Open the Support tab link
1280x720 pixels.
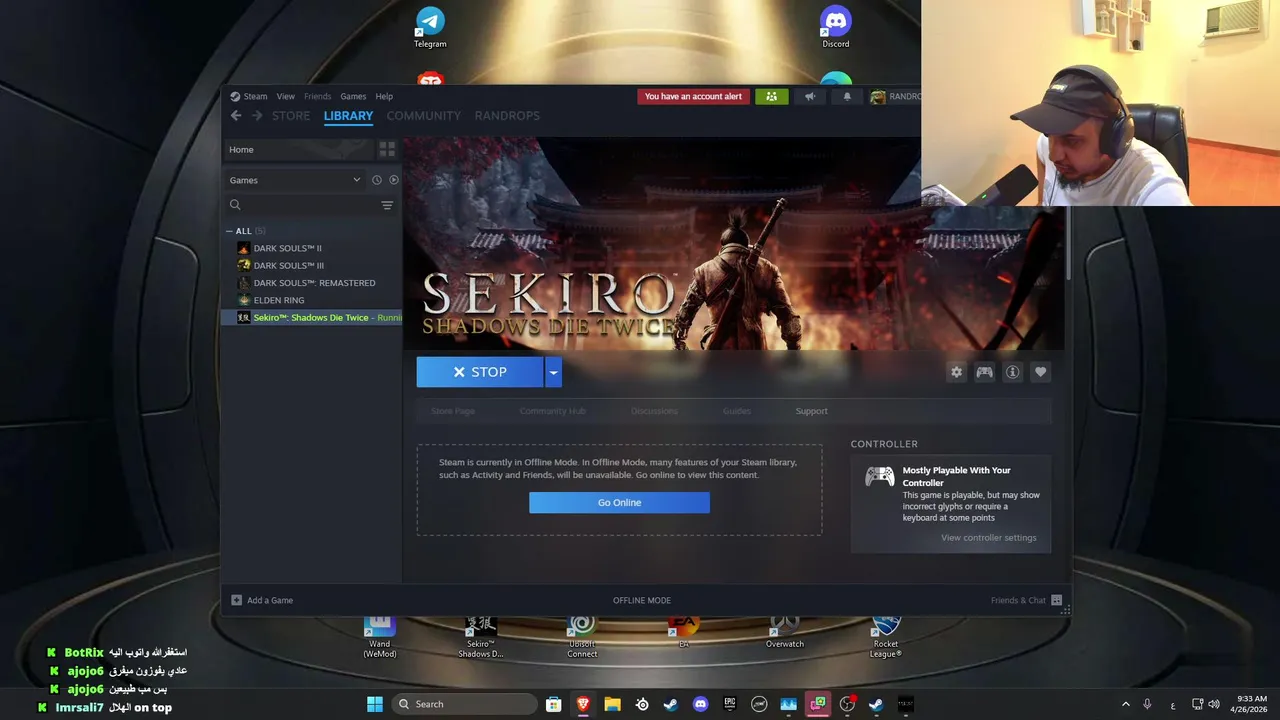[x=811, y=411]
